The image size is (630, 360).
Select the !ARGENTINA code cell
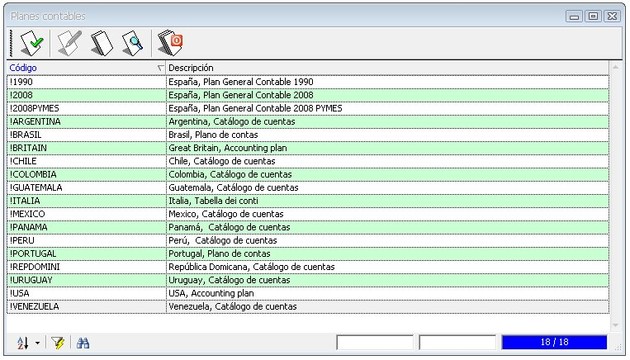click(86, 122)
